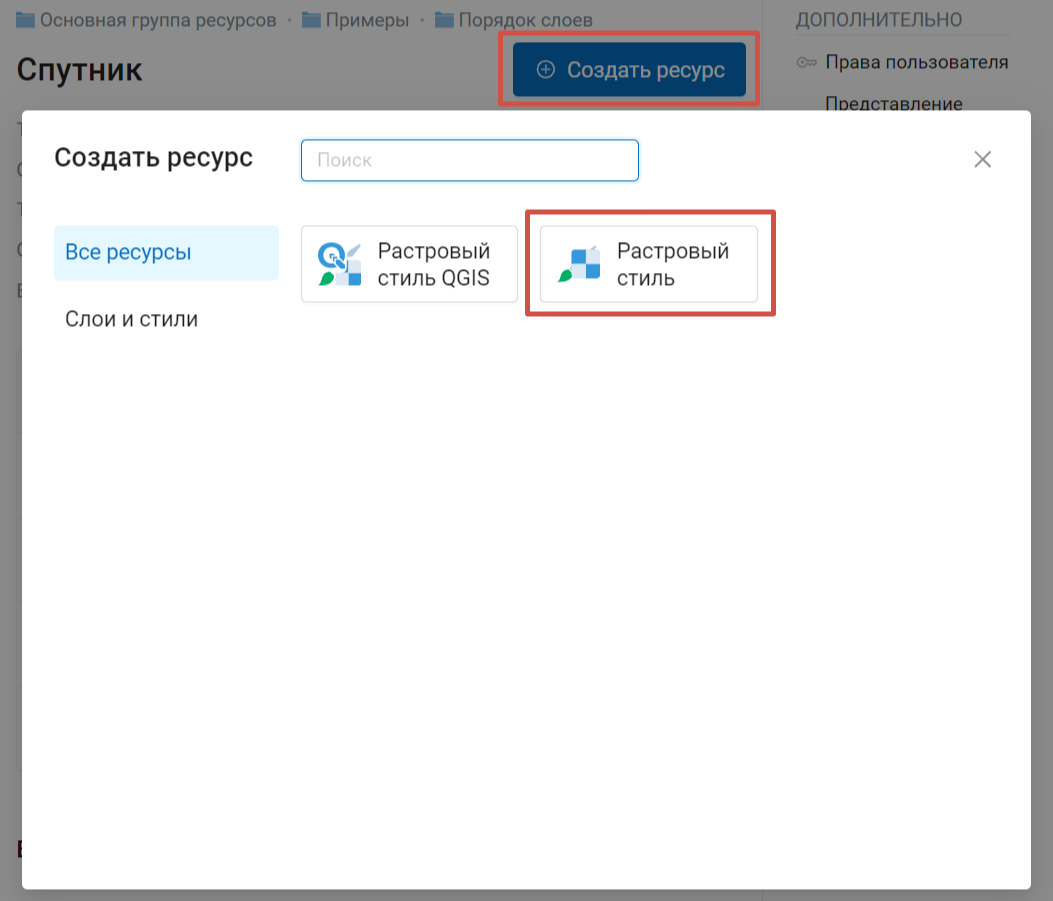Choose Растровый стиль QGIS resource
Screen dimensions: 1053x901
coord(410,264)
